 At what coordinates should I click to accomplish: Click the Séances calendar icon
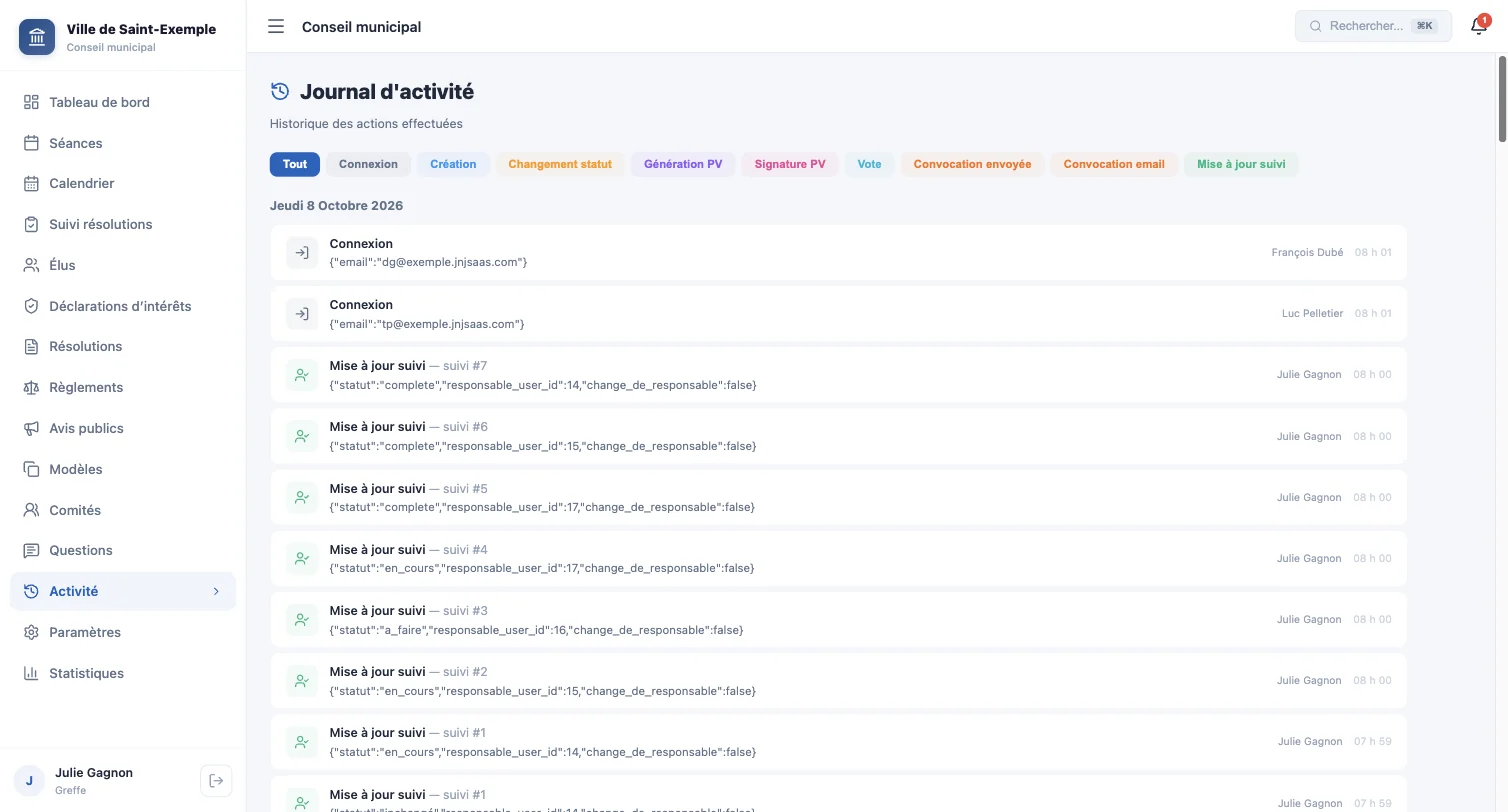pos(31,143)
